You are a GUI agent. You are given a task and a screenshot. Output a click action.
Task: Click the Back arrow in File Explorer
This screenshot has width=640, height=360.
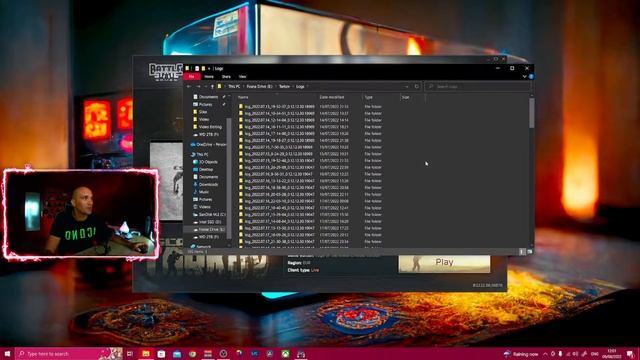(189, 87)
